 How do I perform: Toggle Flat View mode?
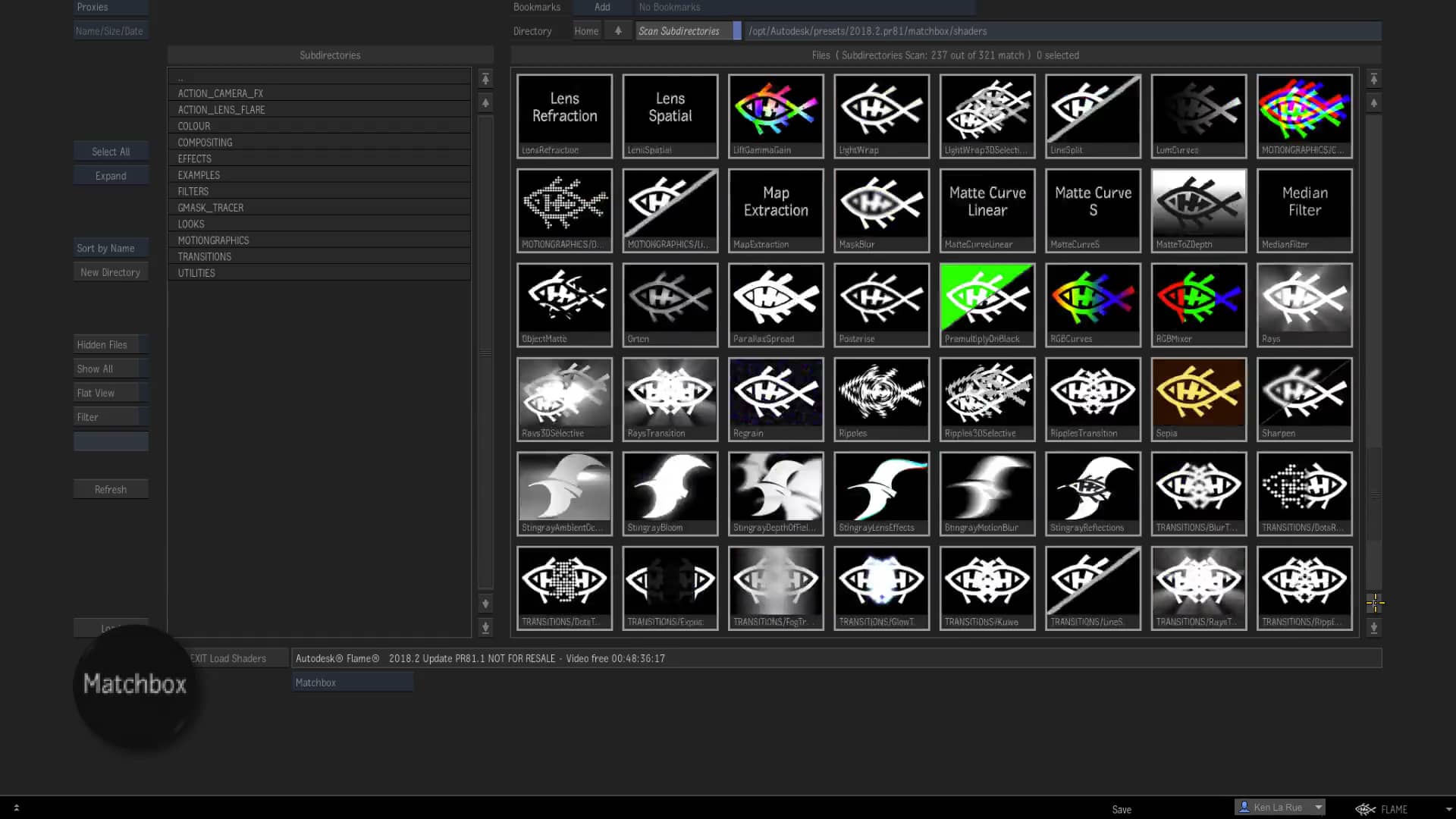[x=111, y=393]
